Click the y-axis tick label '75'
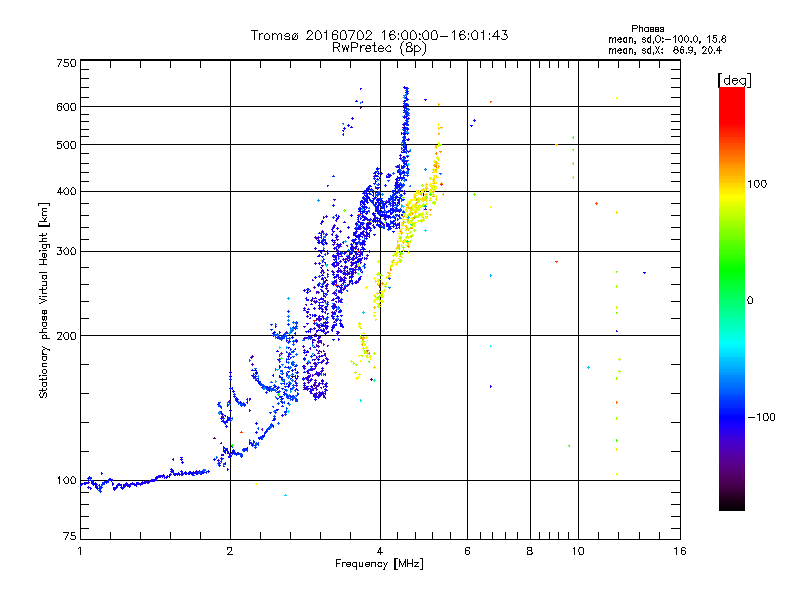 [x=70, y=536]
